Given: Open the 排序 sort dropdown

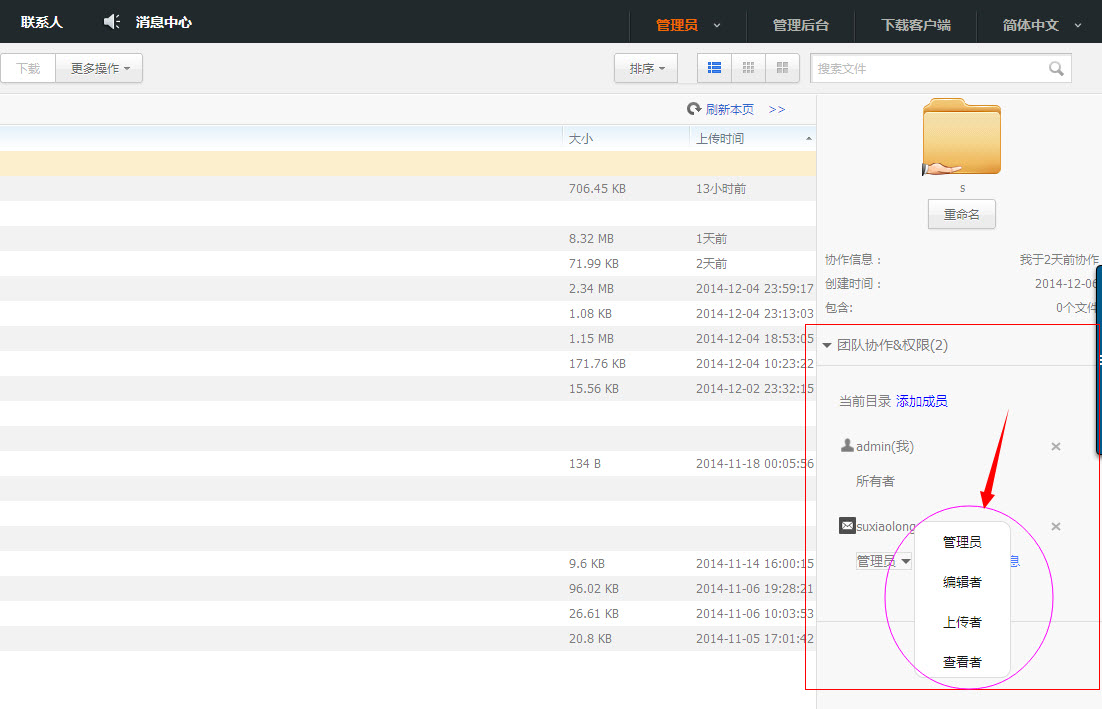Looking at the screenshot, I should [x=645, y=67].
